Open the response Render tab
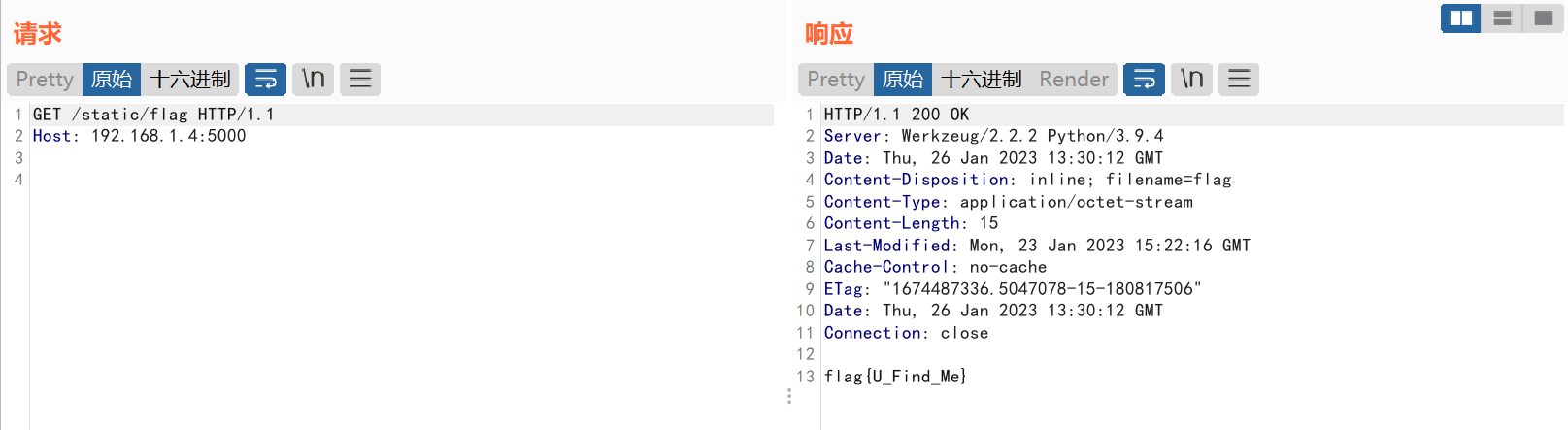This screenshot has width=1568, height=430. coord(1074,79)
